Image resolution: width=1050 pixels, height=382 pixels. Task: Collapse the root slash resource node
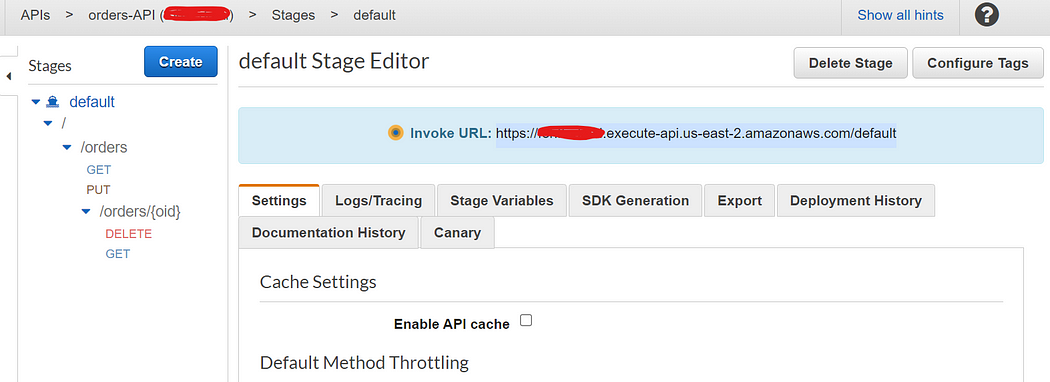(48, 123)
